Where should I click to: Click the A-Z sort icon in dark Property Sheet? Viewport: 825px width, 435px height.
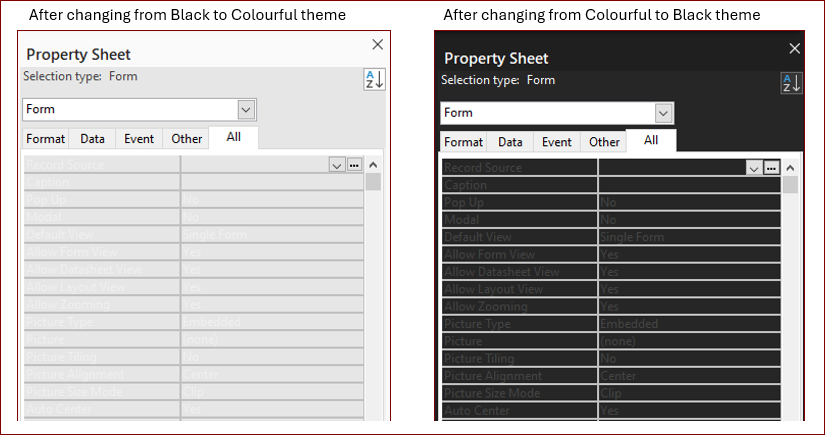tap(792, 83)
